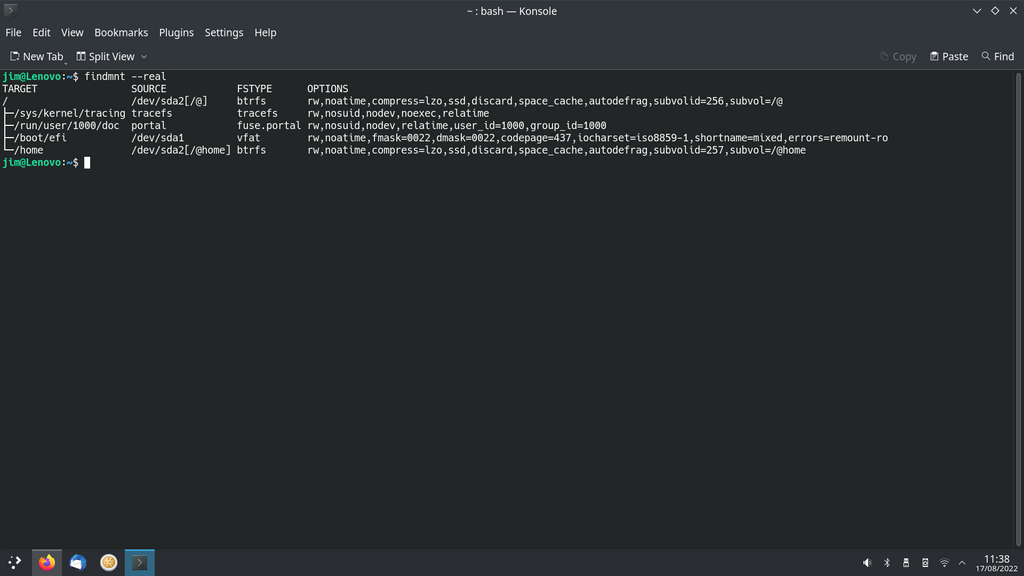Click the Find toolbar button

click(x=997, y=57)
